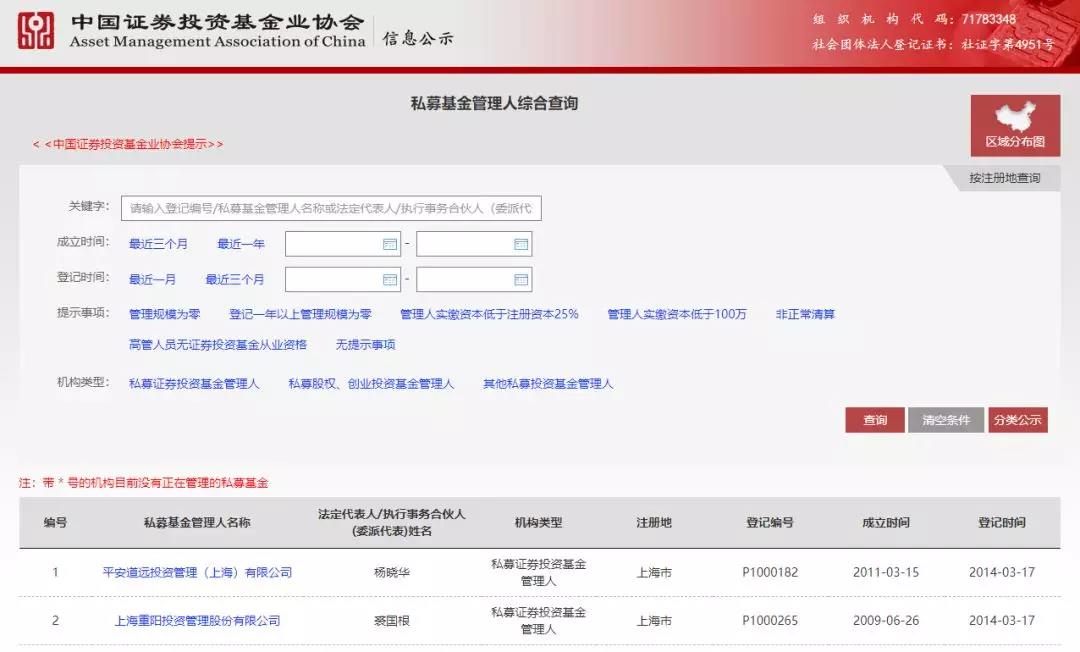The width and height of the screenshot is (1080, 652).
Task: Filter by 非正常清算
Action: [805, 314]
